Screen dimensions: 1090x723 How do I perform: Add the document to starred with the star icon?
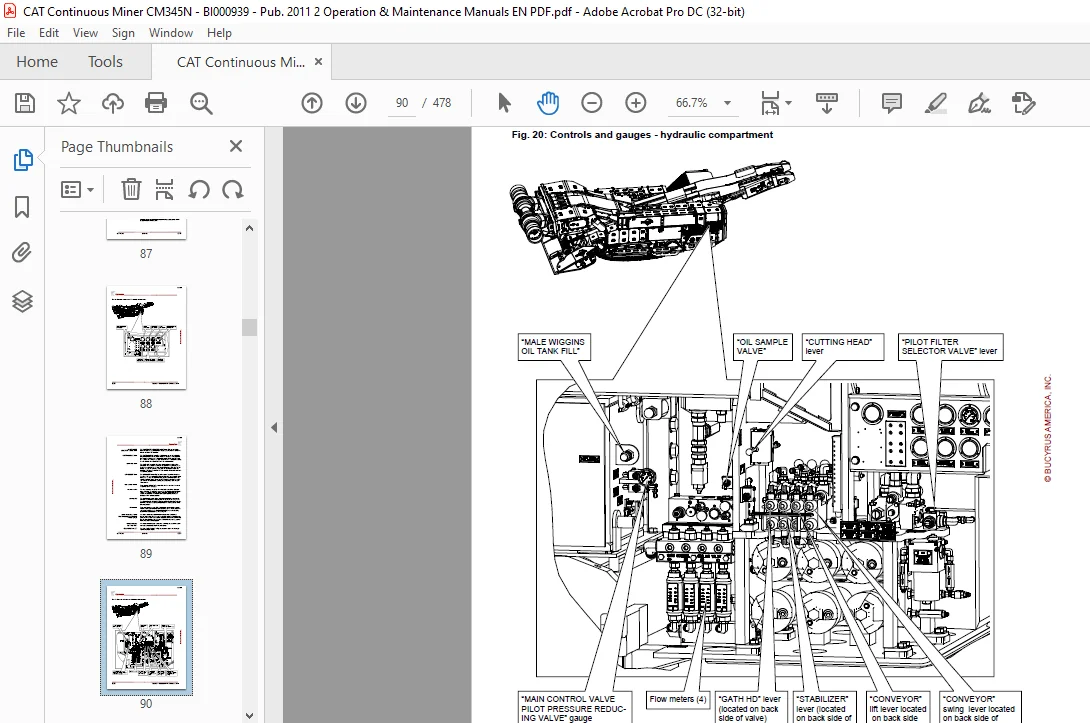[x=68, y=103]
